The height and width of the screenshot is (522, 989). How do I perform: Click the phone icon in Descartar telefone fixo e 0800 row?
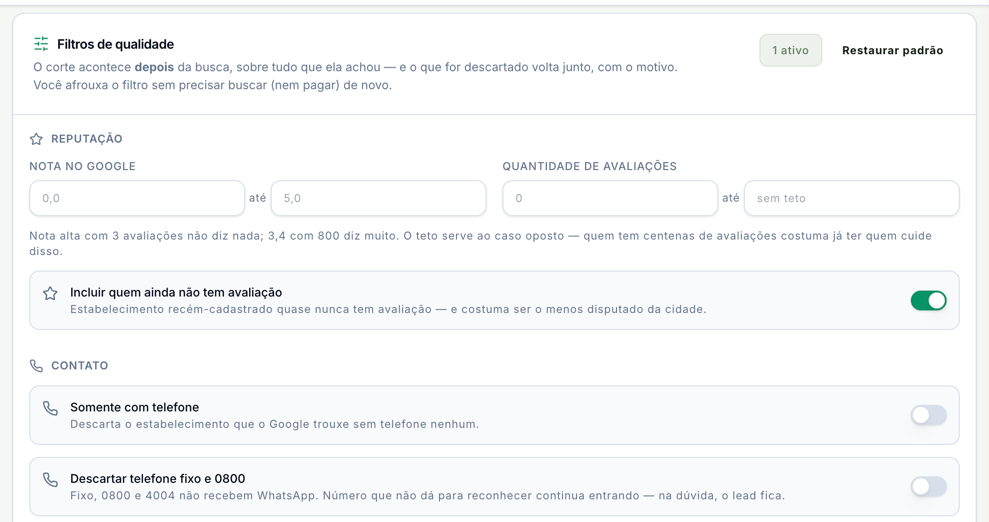click(x=50, y=479)
